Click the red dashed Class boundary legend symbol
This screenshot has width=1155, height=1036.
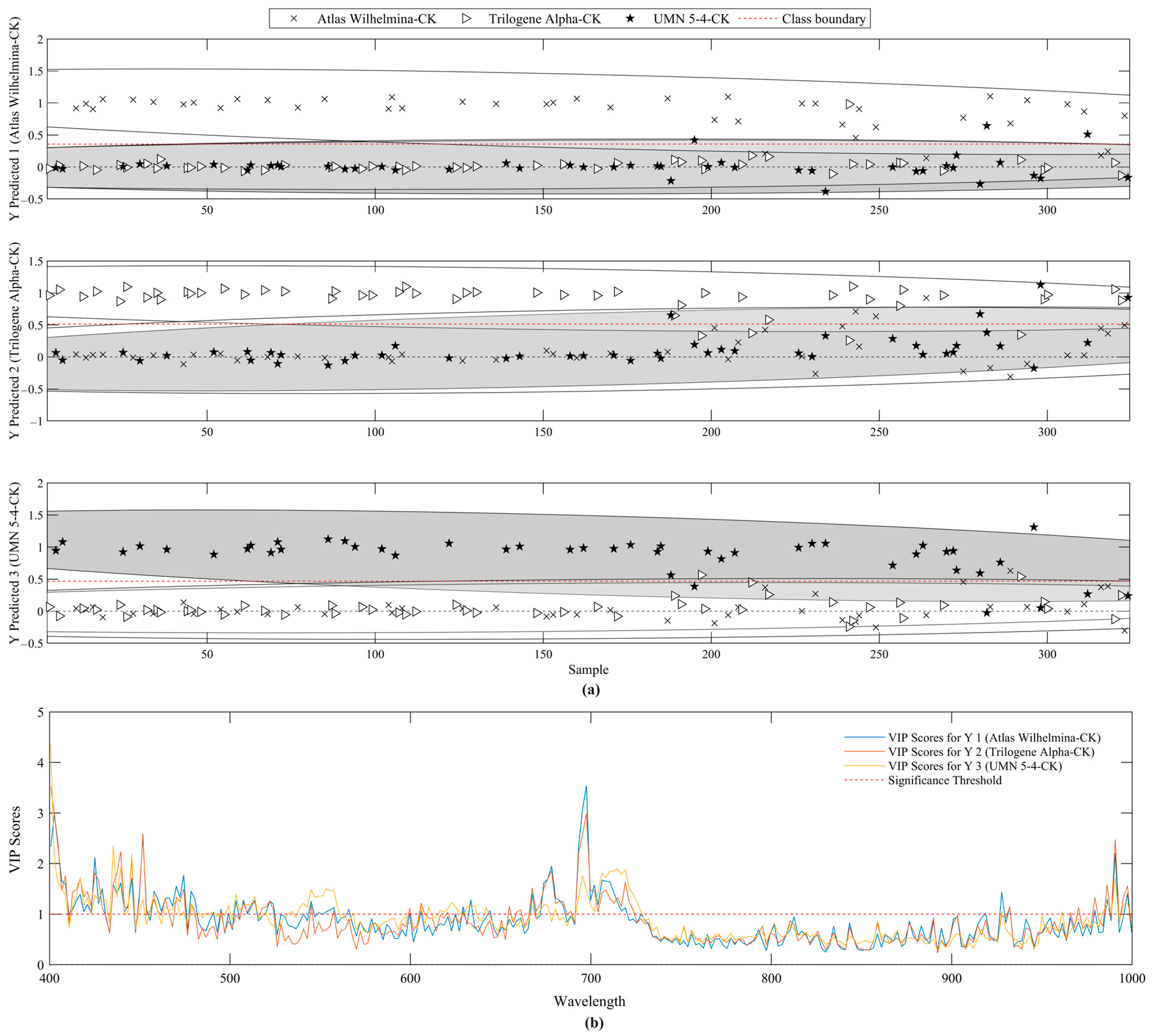(x=757, y=19)
